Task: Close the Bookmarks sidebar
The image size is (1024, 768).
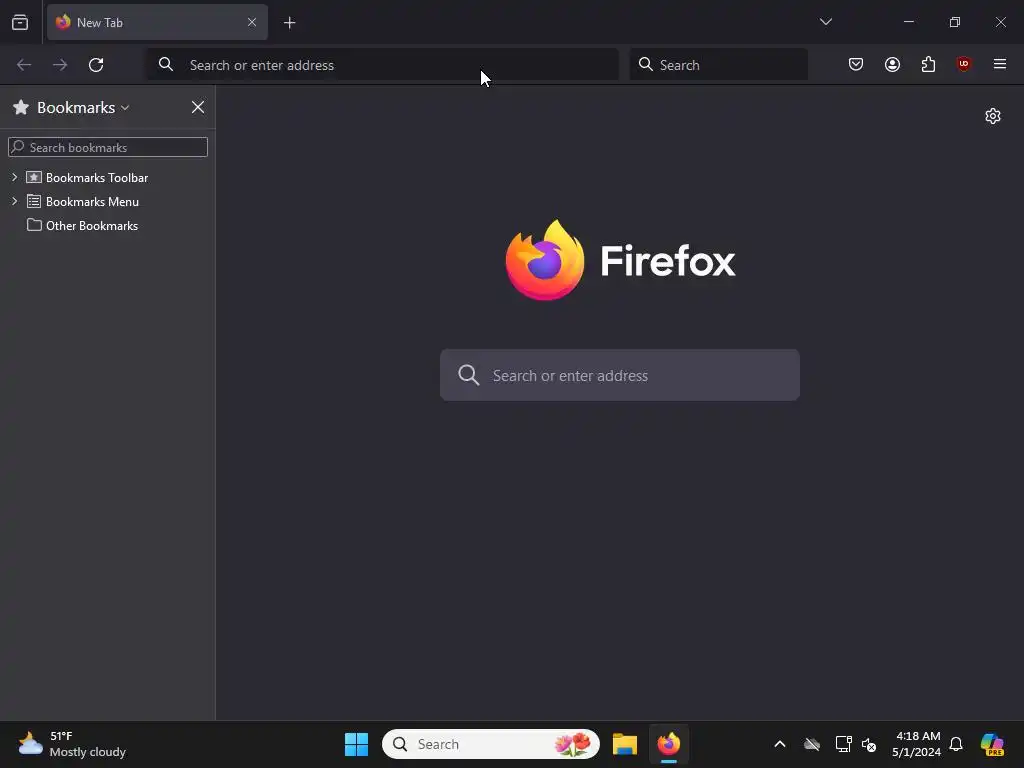Action: pyautogui.click(x=198, y=108)
